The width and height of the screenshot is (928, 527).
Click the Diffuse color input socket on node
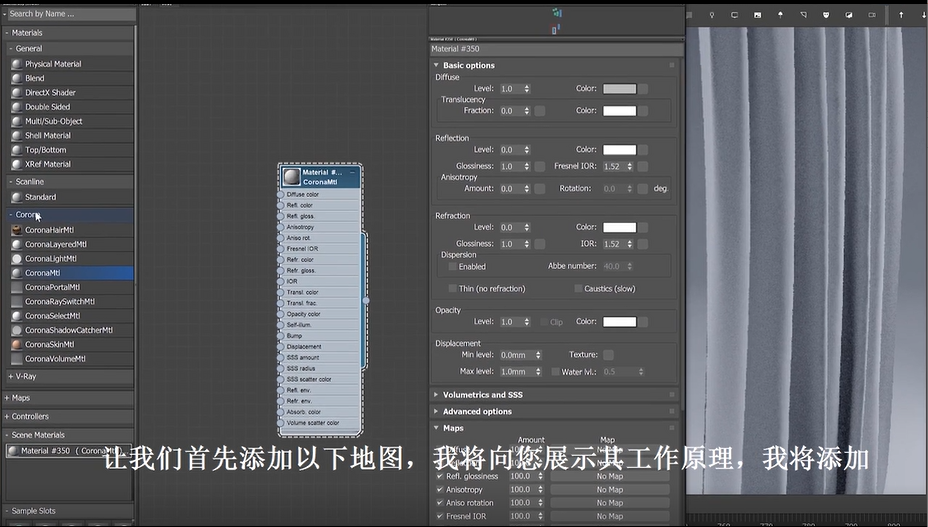281,194
